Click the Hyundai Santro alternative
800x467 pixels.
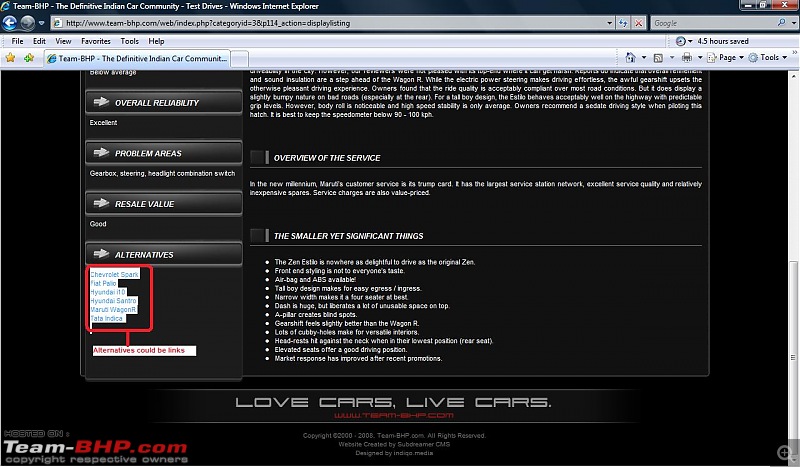click(113, 301)
